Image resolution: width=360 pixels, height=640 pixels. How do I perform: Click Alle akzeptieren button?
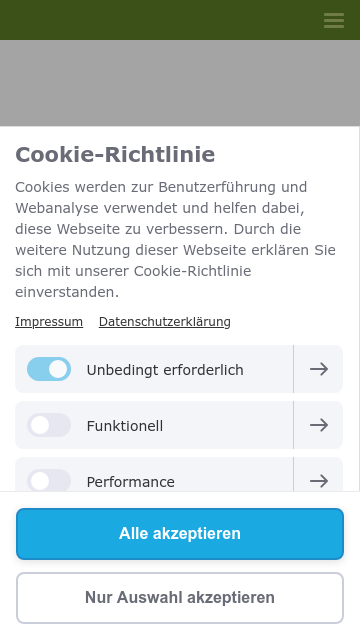(180, 533)
